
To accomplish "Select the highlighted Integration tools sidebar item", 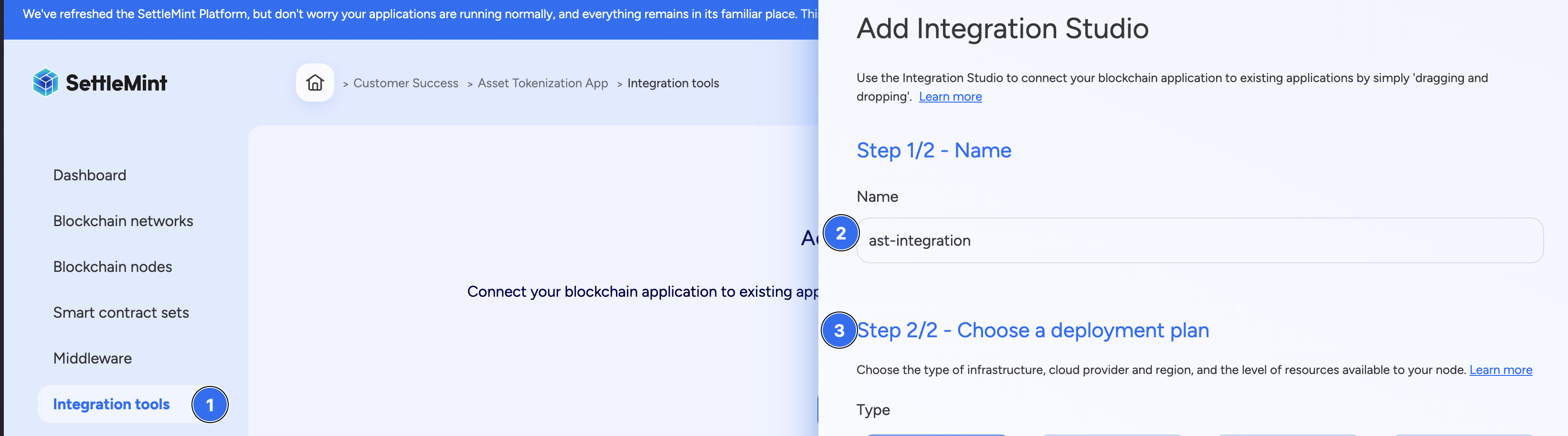I will point(111,404).
